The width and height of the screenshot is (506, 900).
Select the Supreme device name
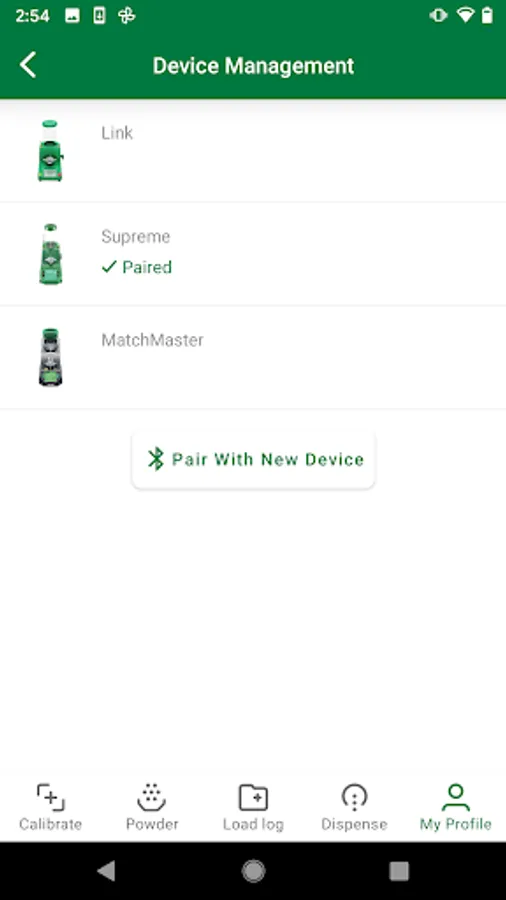pos(136,236)
